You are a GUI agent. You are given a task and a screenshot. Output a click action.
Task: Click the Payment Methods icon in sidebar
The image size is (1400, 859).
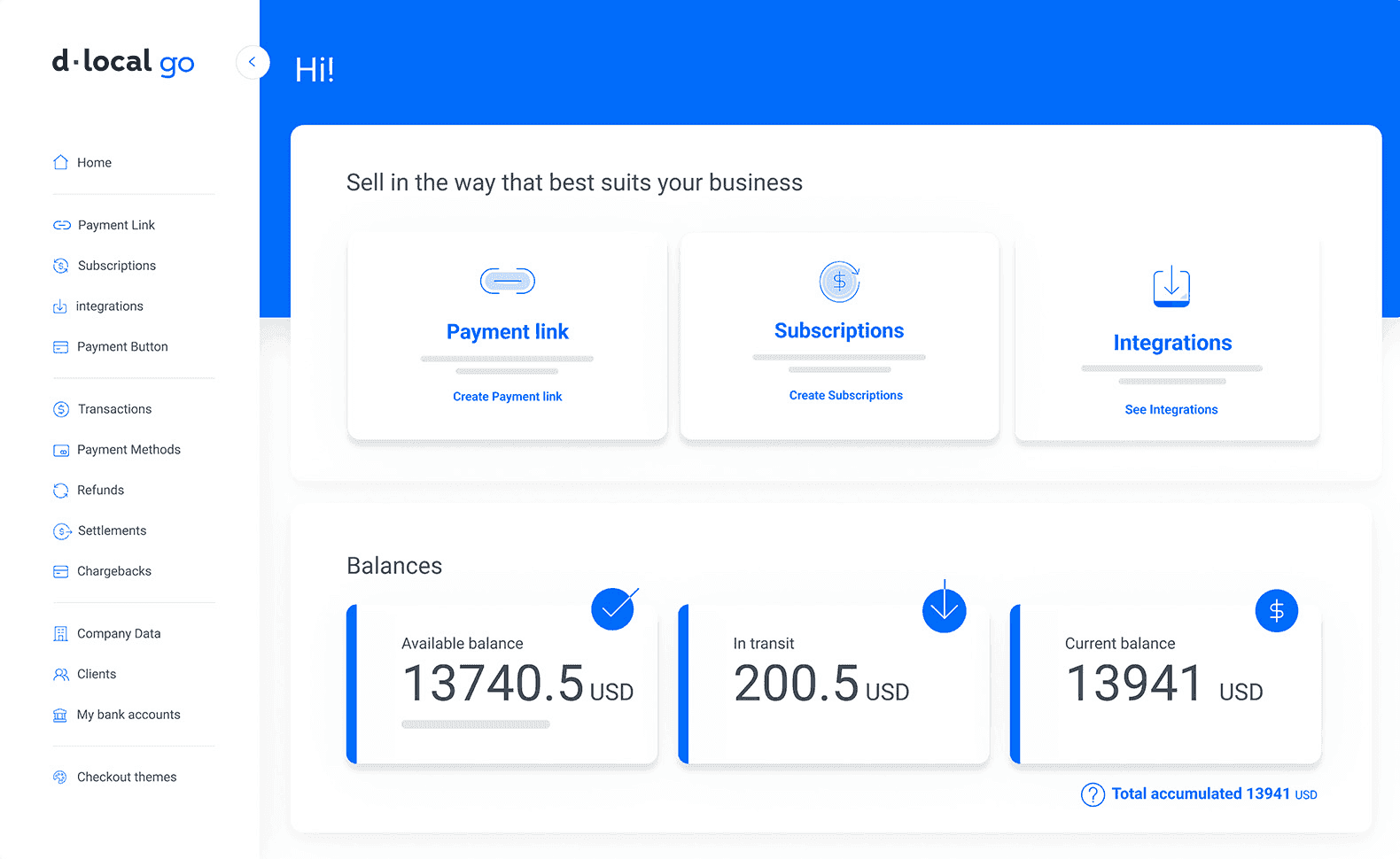tap(60, 450)
